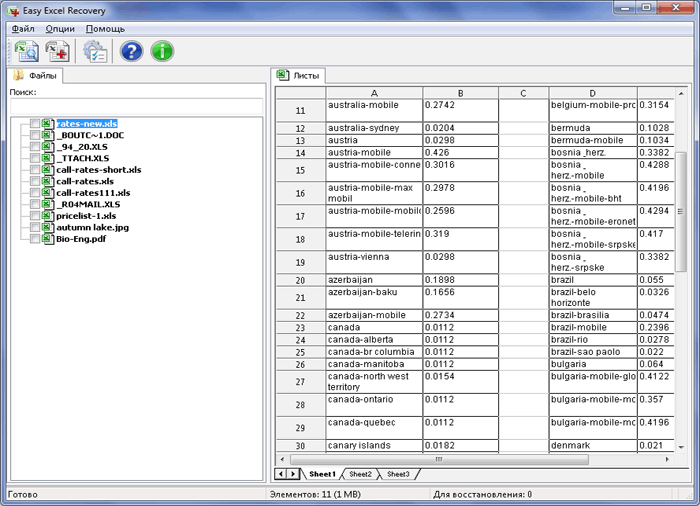Select the checkbox for Bio-Eng.pdf
The width and height of the screenshot is (700, 506).
[35, 239]
